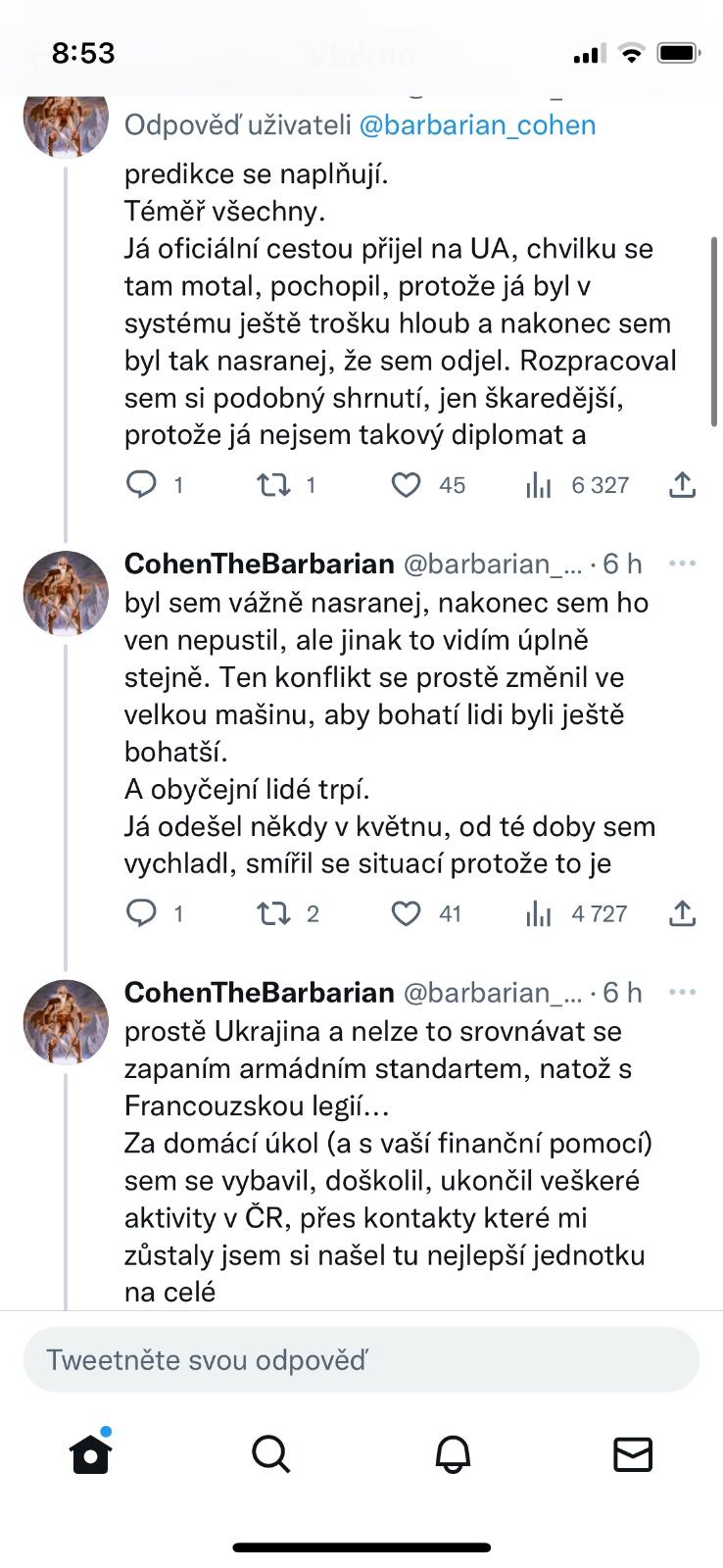723x1568 pixels.
Task: Reply to the tweet with 4 727 views
Action: [x=142, y=914]
